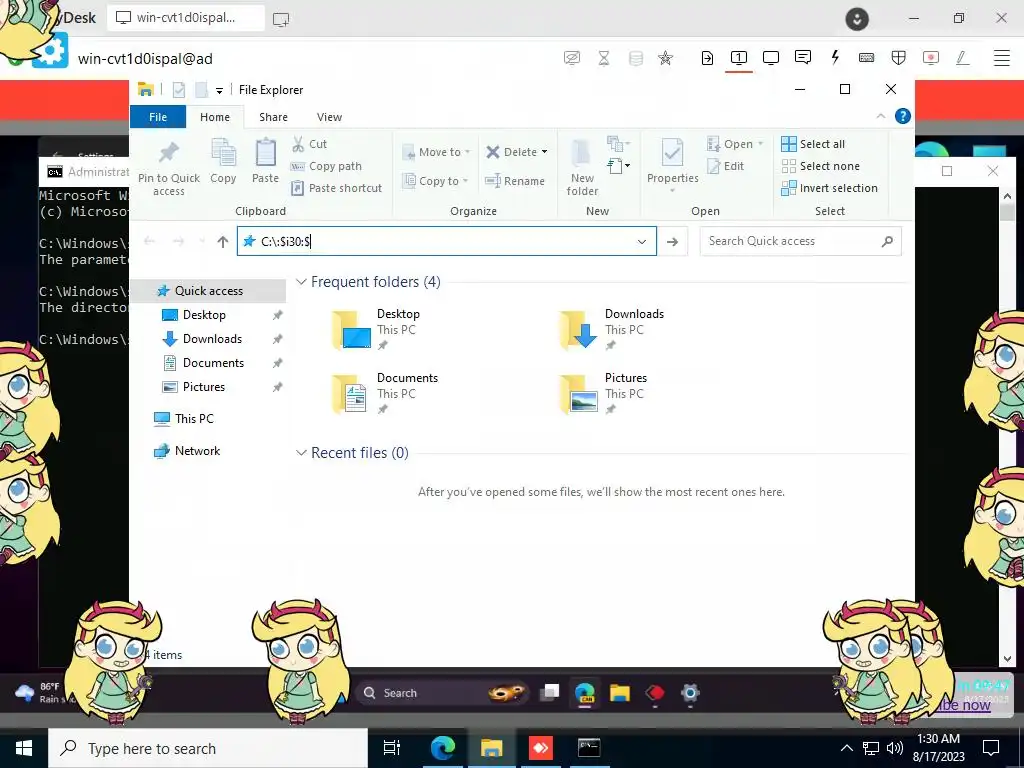Open Microsoft Edge on local taskbar

tap(443, 748)
